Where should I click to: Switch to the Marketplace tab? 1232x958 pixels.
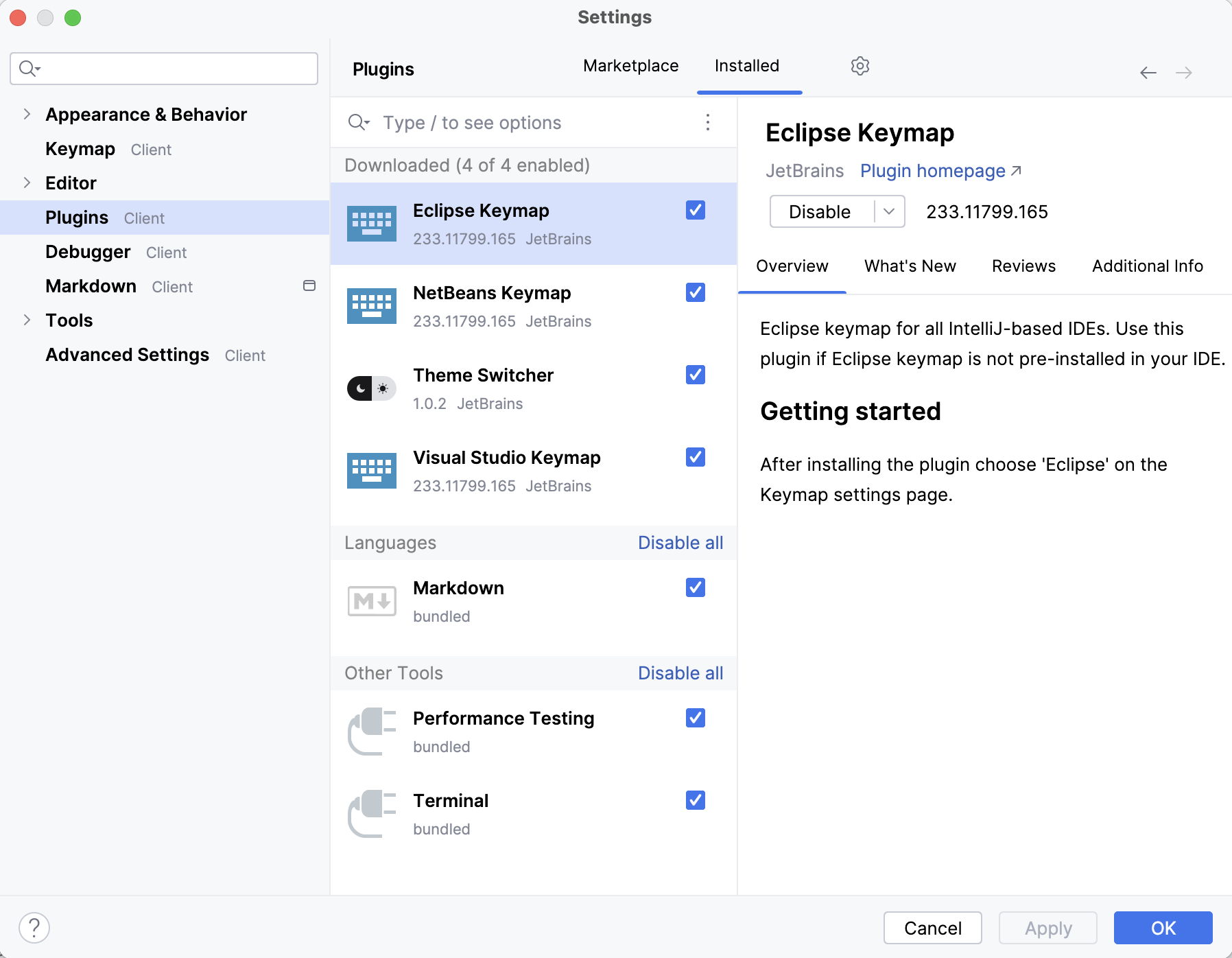pos(630,66)
